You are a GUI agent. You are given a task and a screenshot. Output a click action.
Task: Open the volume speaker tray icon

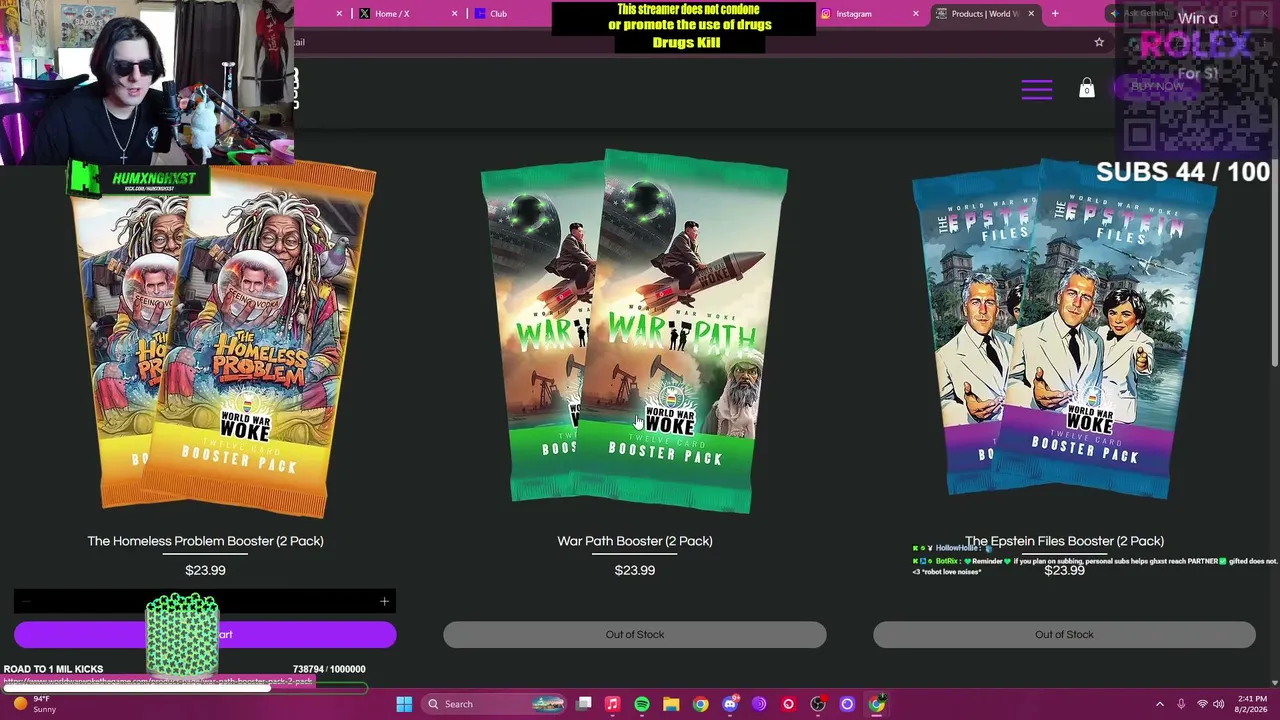coord(1221,704)
